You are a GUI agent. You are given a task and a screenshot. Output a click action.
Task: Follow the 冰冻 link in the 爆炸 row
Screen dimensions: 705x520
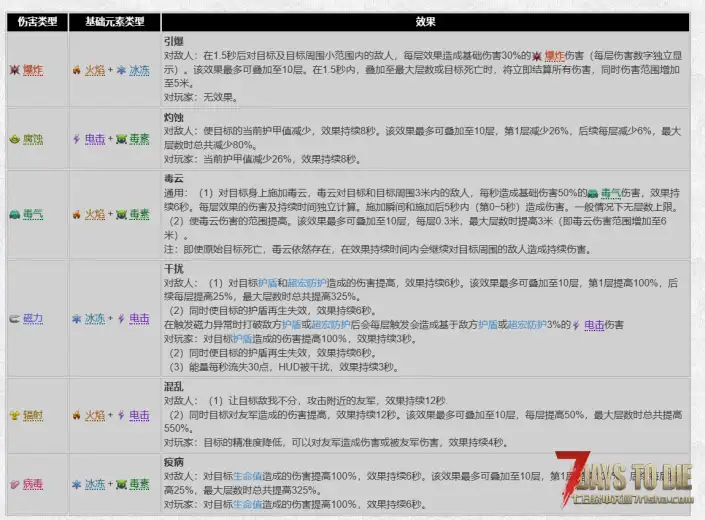[x=139, y=70]
